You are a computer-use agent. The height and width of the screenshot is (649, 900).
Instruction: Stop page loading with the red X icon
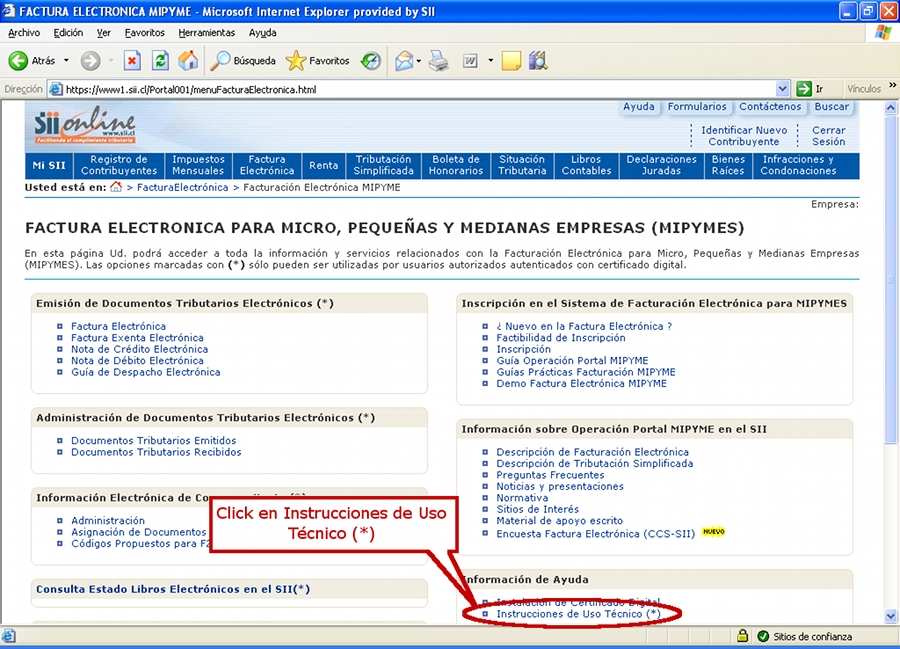(132, 60)
